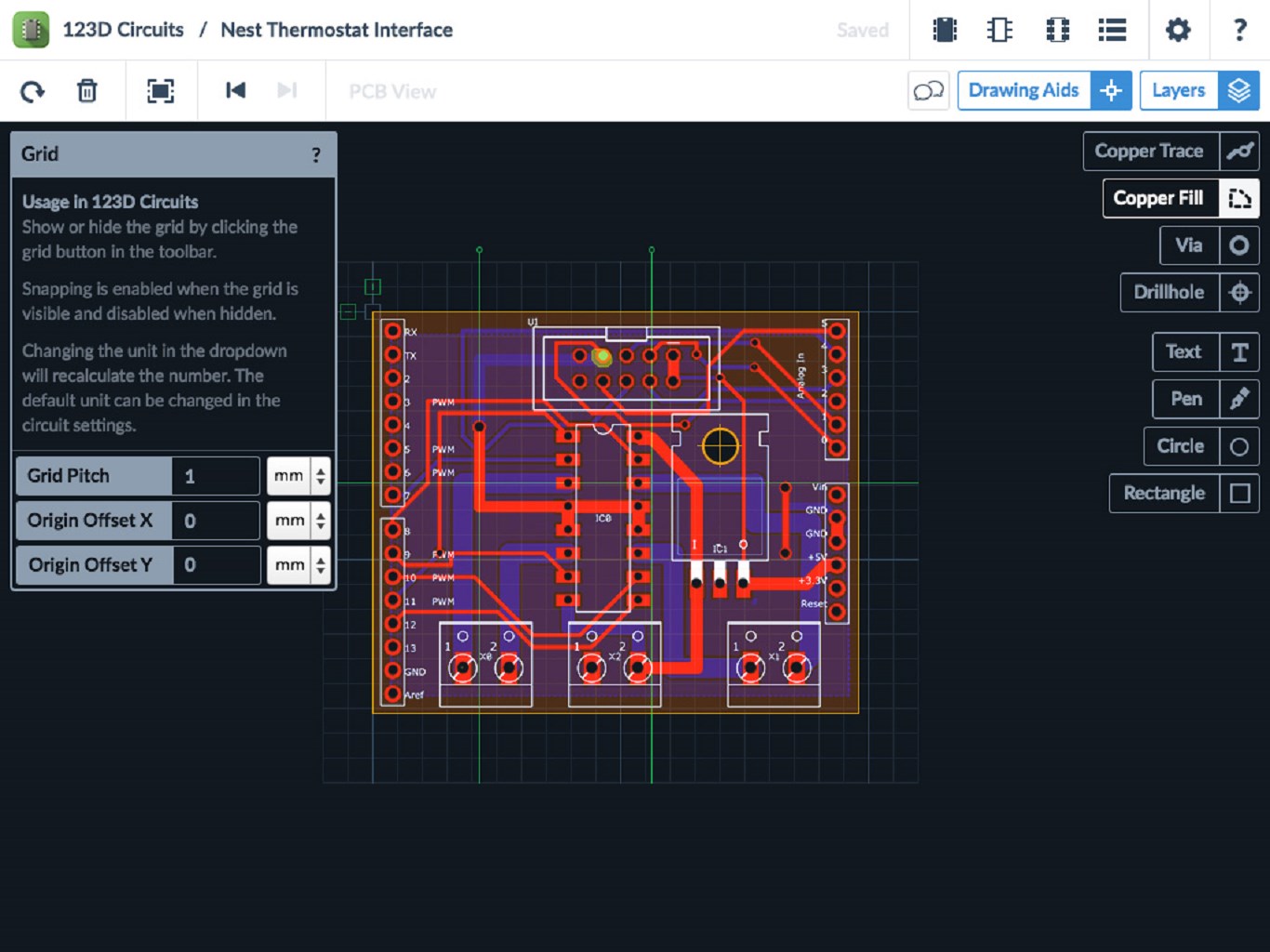Switch to schematic view icon
Viewport: 1270px width, 952px height.
[999, 30]
